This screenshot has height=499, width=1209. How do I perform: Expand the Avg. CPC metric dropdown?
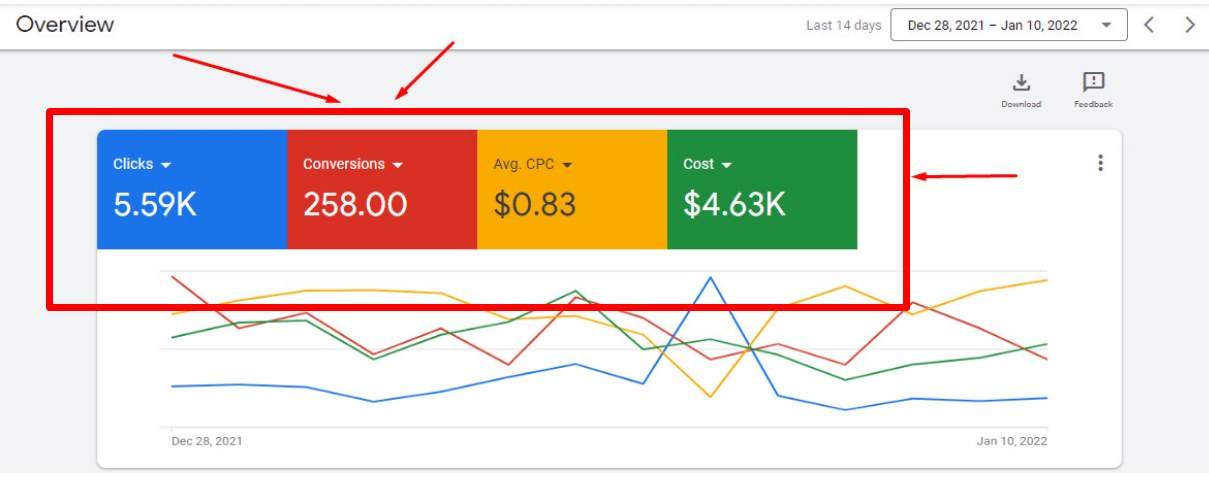(567, 165)
